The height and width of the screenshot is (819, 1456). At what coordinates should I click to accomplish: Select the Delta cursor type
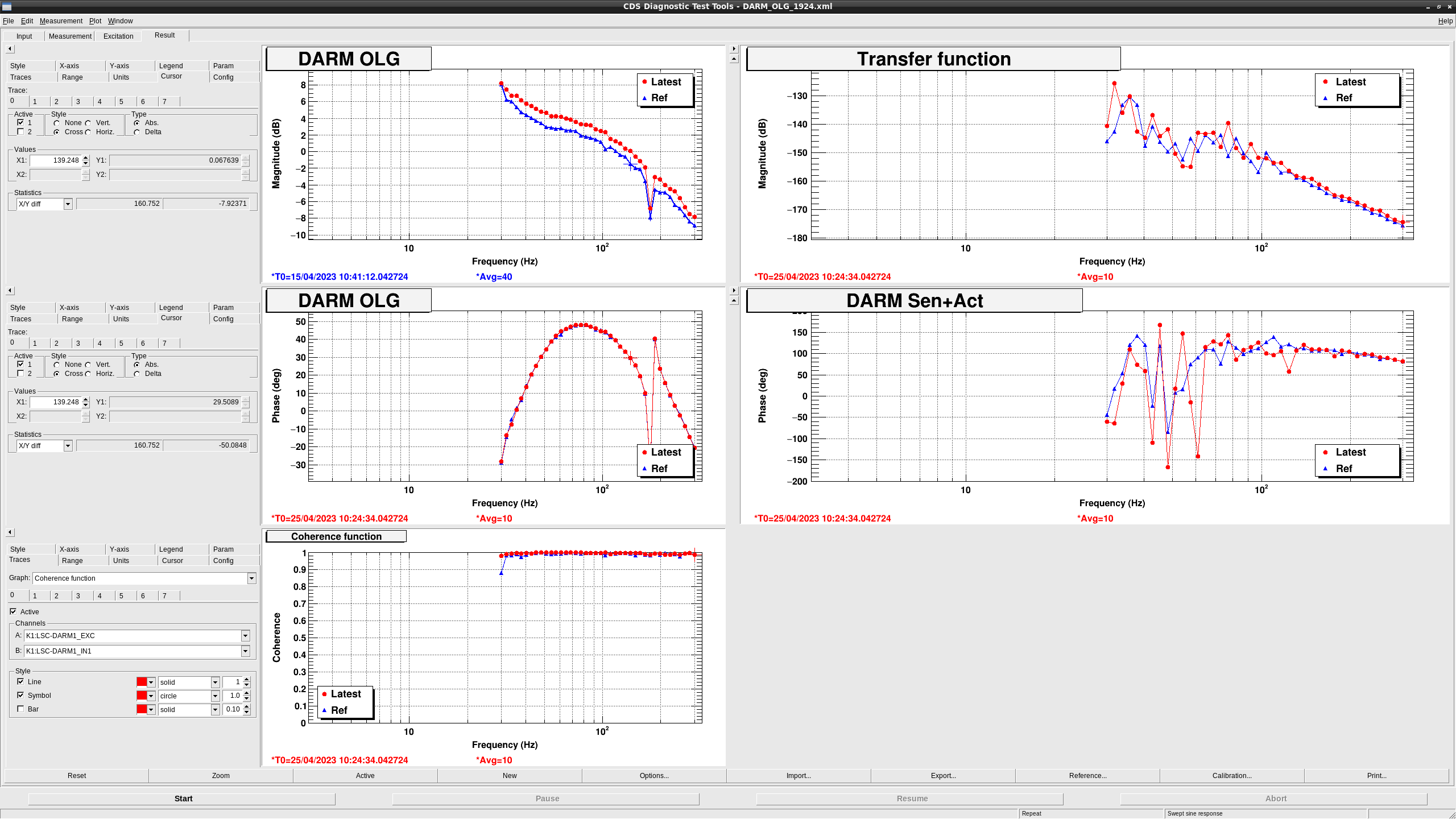[x=137, y=132]
